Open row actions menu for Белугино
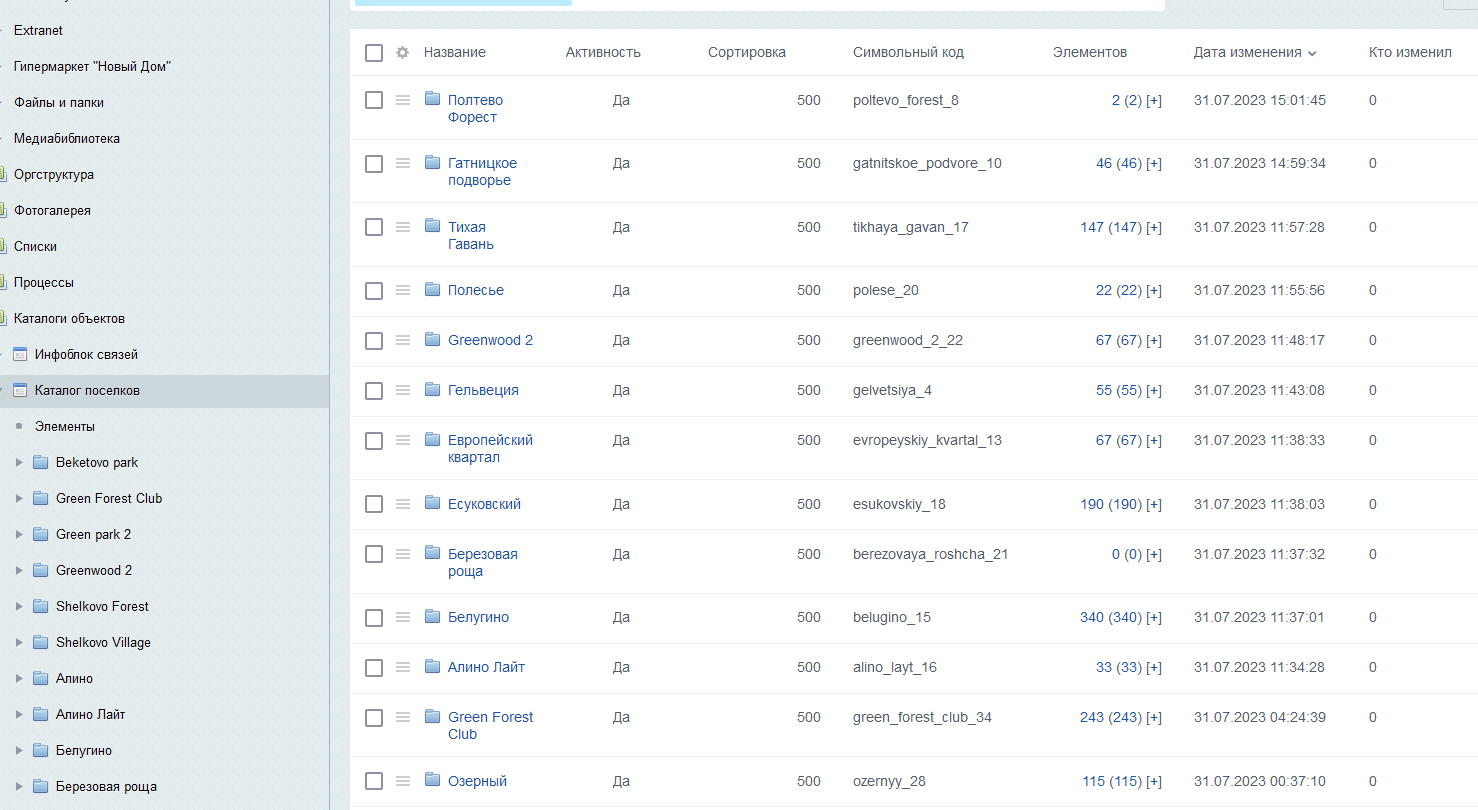The height and width of the screenshot is (810, 1478). click(x=403, y=617)
